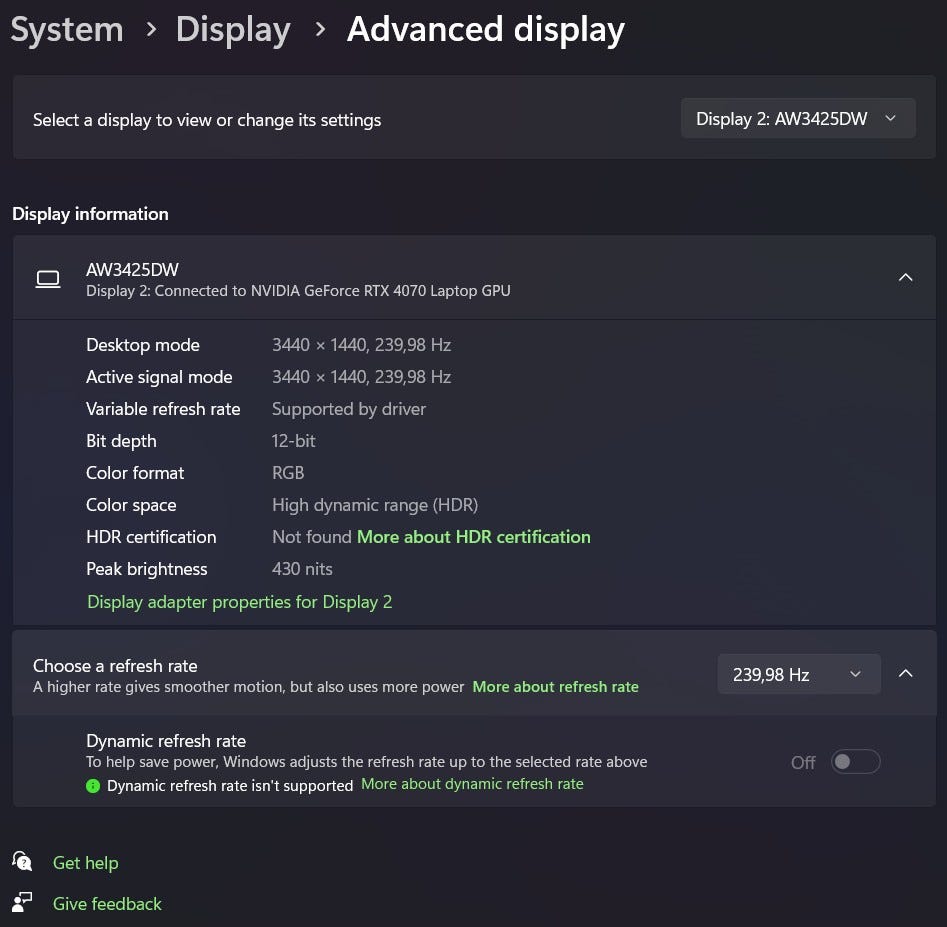
Task: Click the Peak brightness label
Action: coord(147,569)
